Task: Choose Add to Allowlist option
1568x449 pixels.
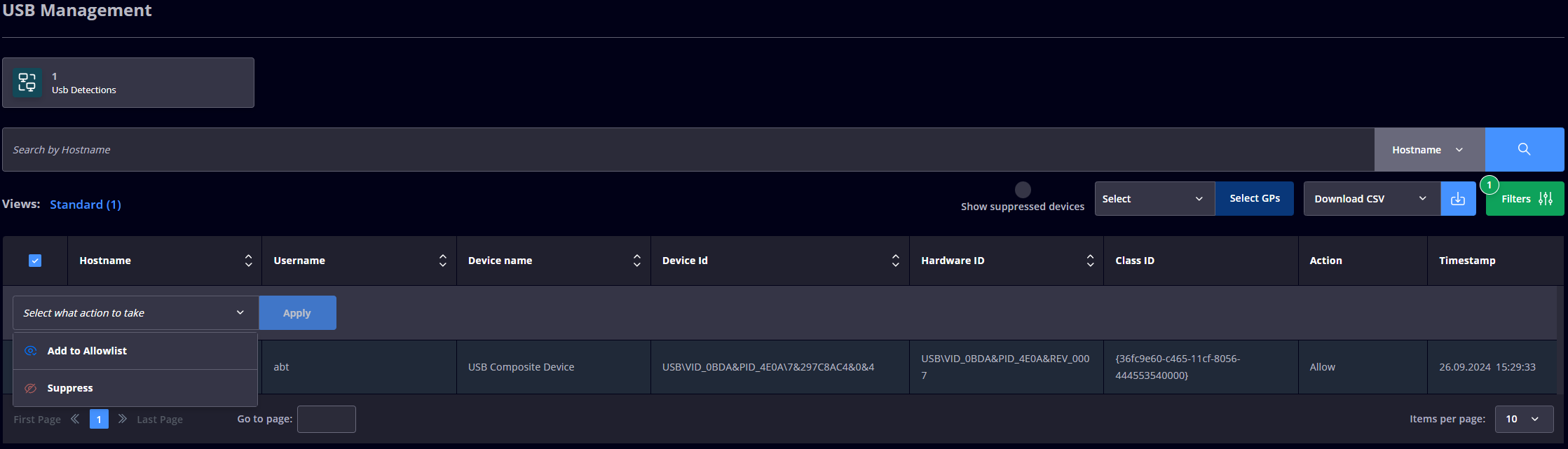Action: pyautogui.click(x=135, y=351)
